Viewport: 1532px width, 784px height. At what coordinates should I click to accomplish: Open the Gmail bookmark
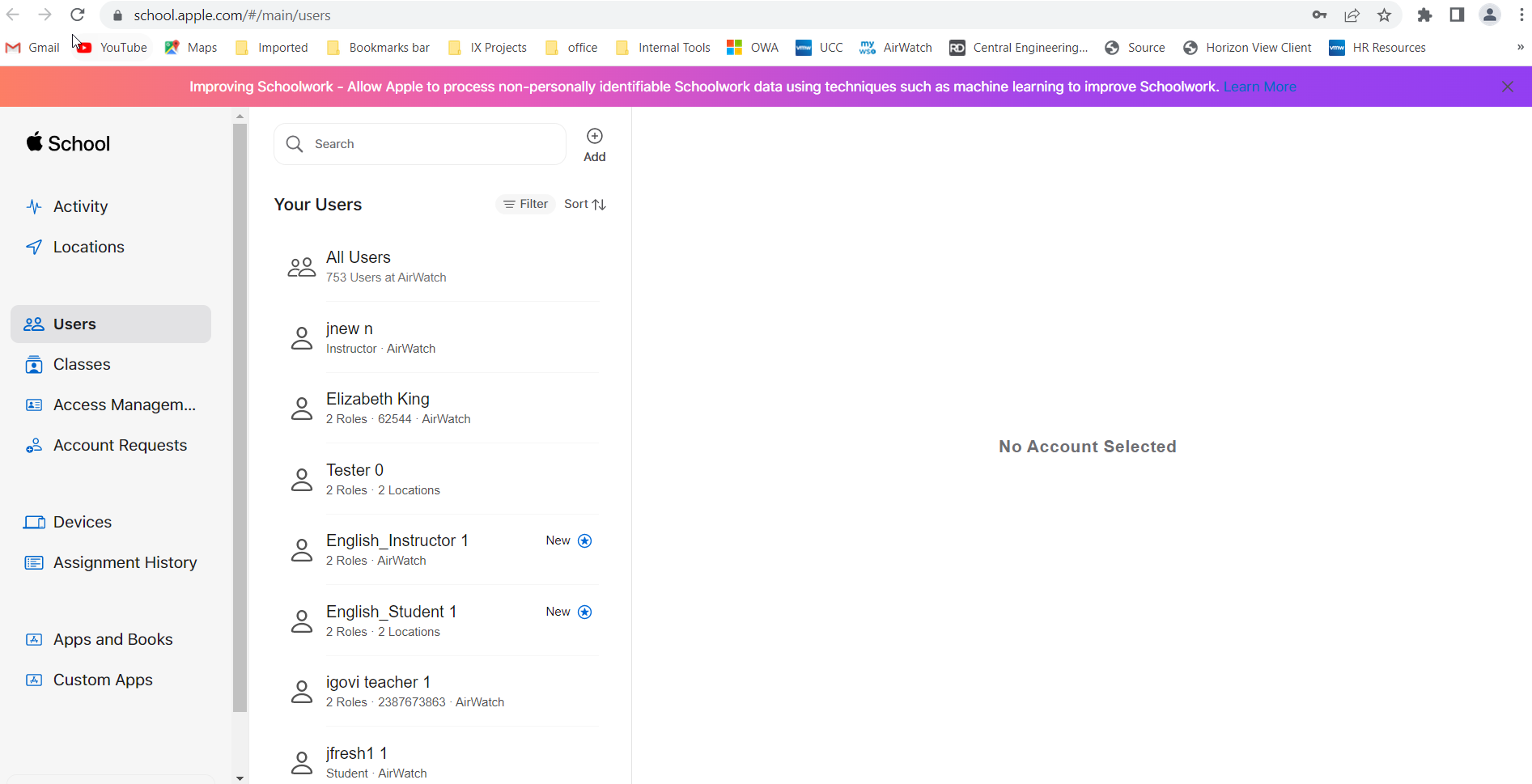pos(32,48)
